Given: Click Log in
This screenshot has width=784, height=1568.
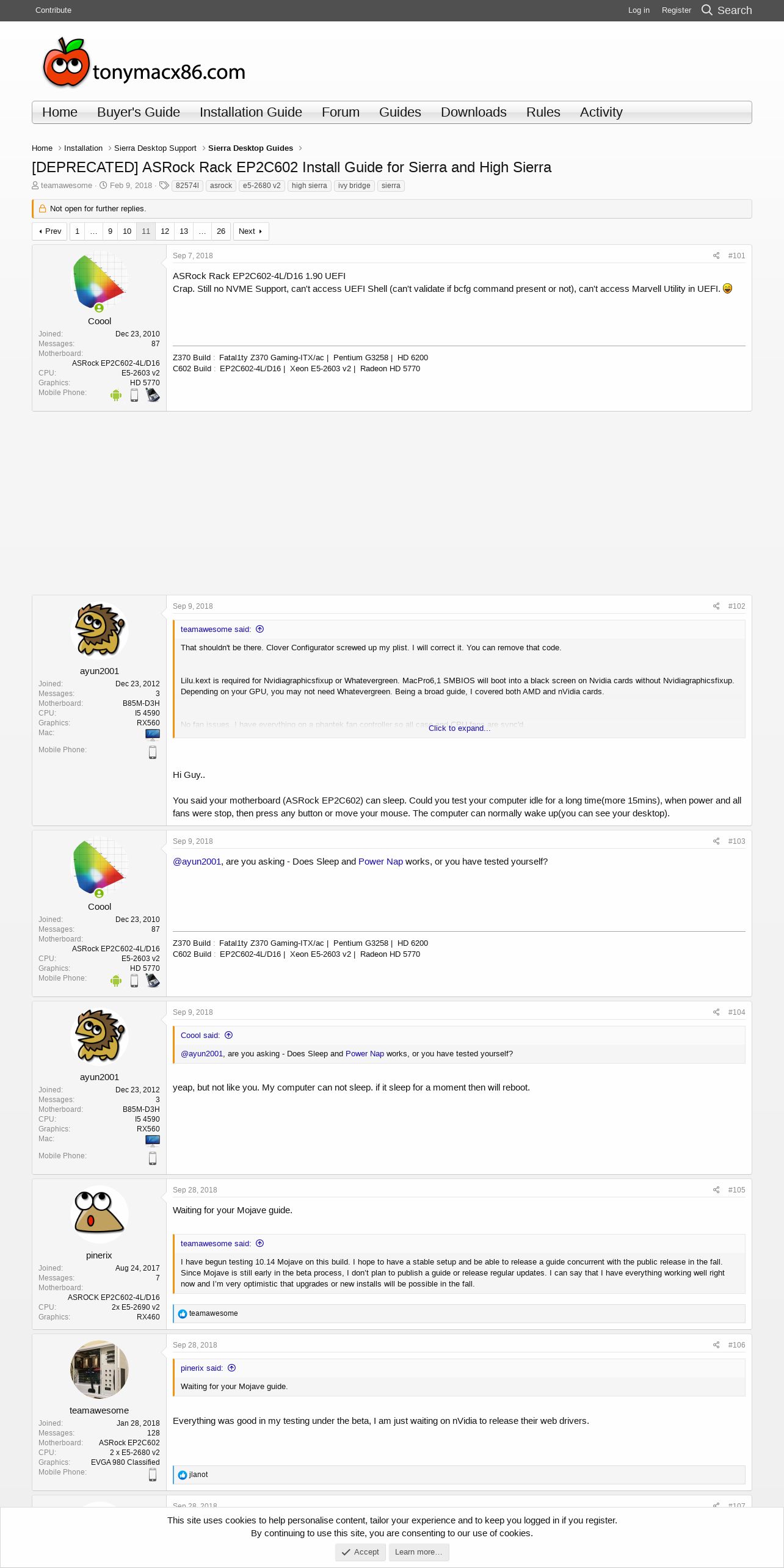Looking at the screenshot, I should (639, 10).
